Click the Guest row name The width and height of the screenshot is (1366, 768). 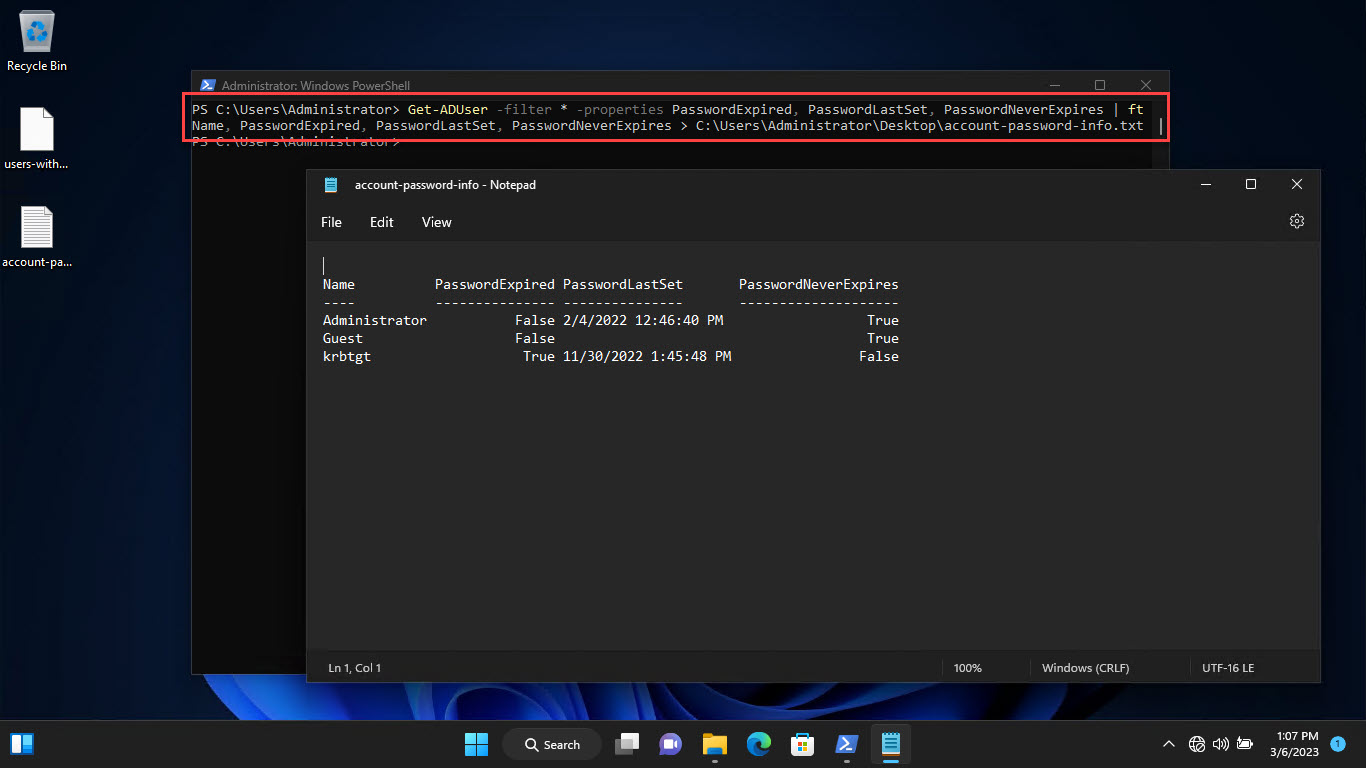(x=343, y=339)
